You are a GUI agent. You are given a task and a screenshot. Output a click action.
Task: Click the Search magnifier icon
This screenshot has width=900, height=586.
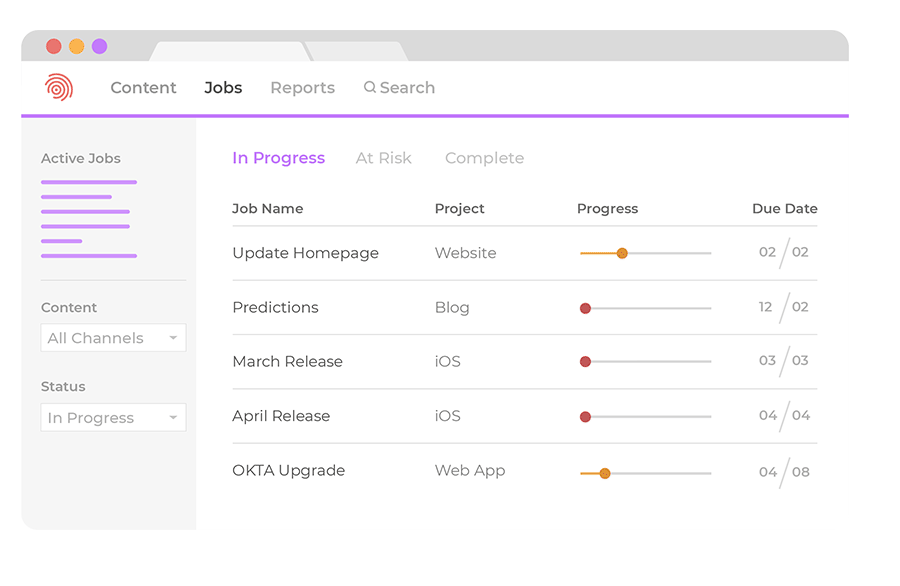point(370,88)
